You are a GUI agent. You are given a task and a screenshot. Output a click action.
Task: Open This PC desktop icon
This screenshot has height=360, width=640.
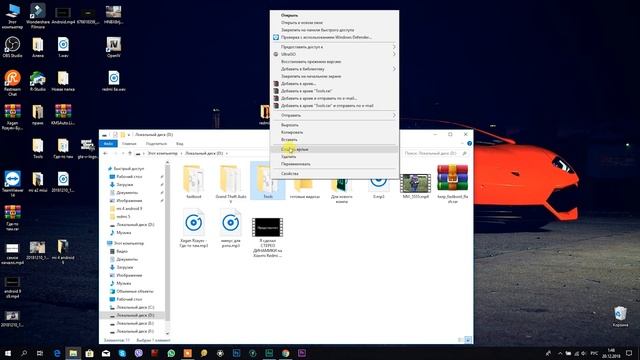pos(12,16)
